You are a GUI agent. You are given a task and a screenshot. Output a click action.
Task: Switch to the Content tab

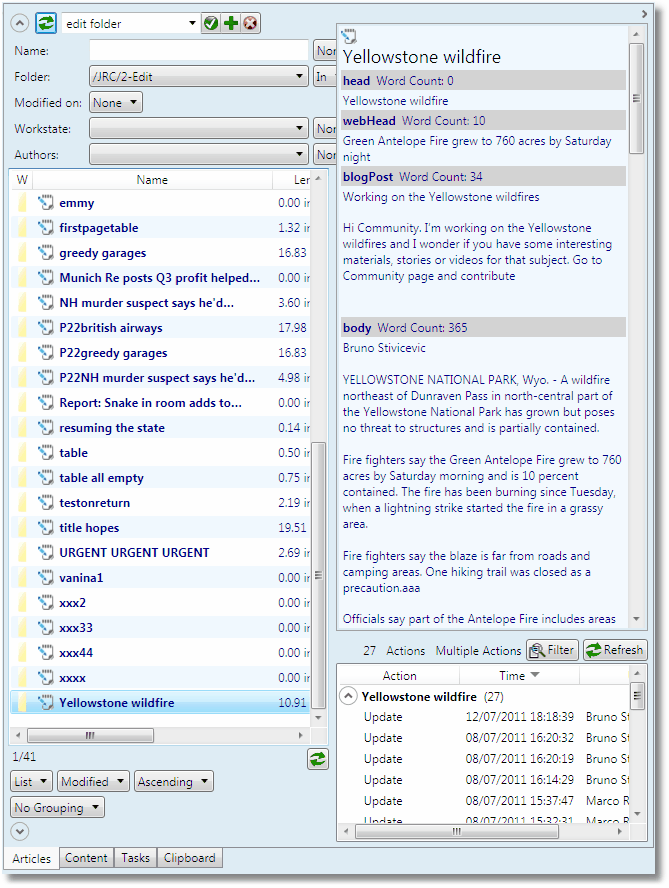click(86, 858)
